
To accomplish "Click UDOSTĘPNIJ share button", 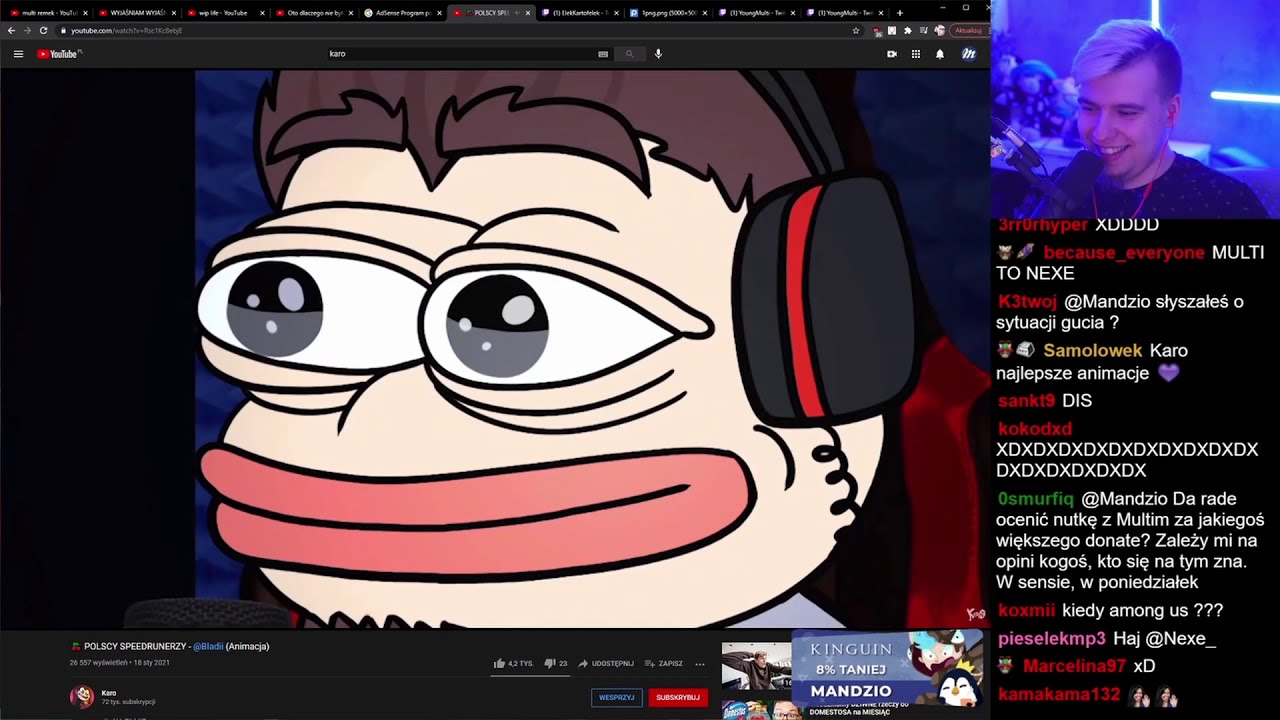I will tap(606, 663).
